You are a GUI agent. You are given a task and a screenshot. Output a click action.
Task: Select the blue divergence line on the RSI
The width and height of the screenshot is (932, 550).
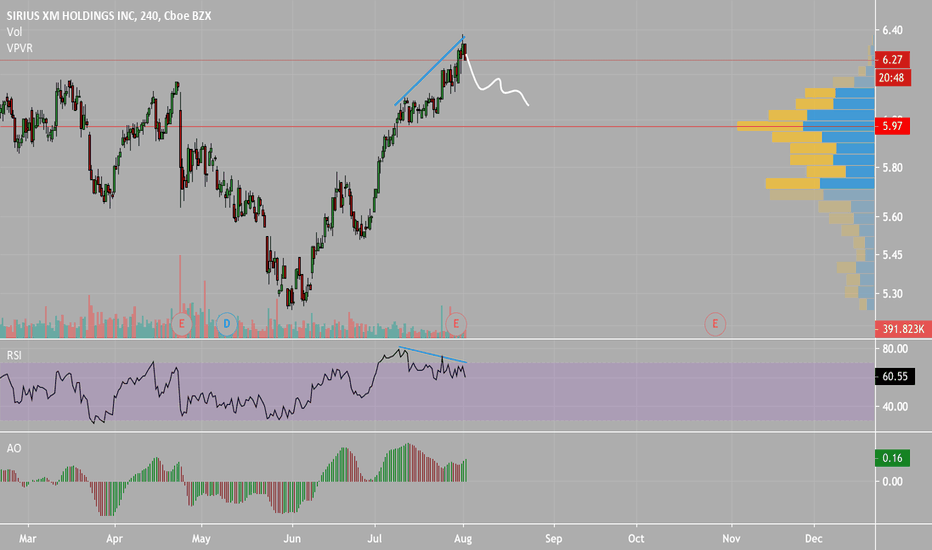point(433,354)
